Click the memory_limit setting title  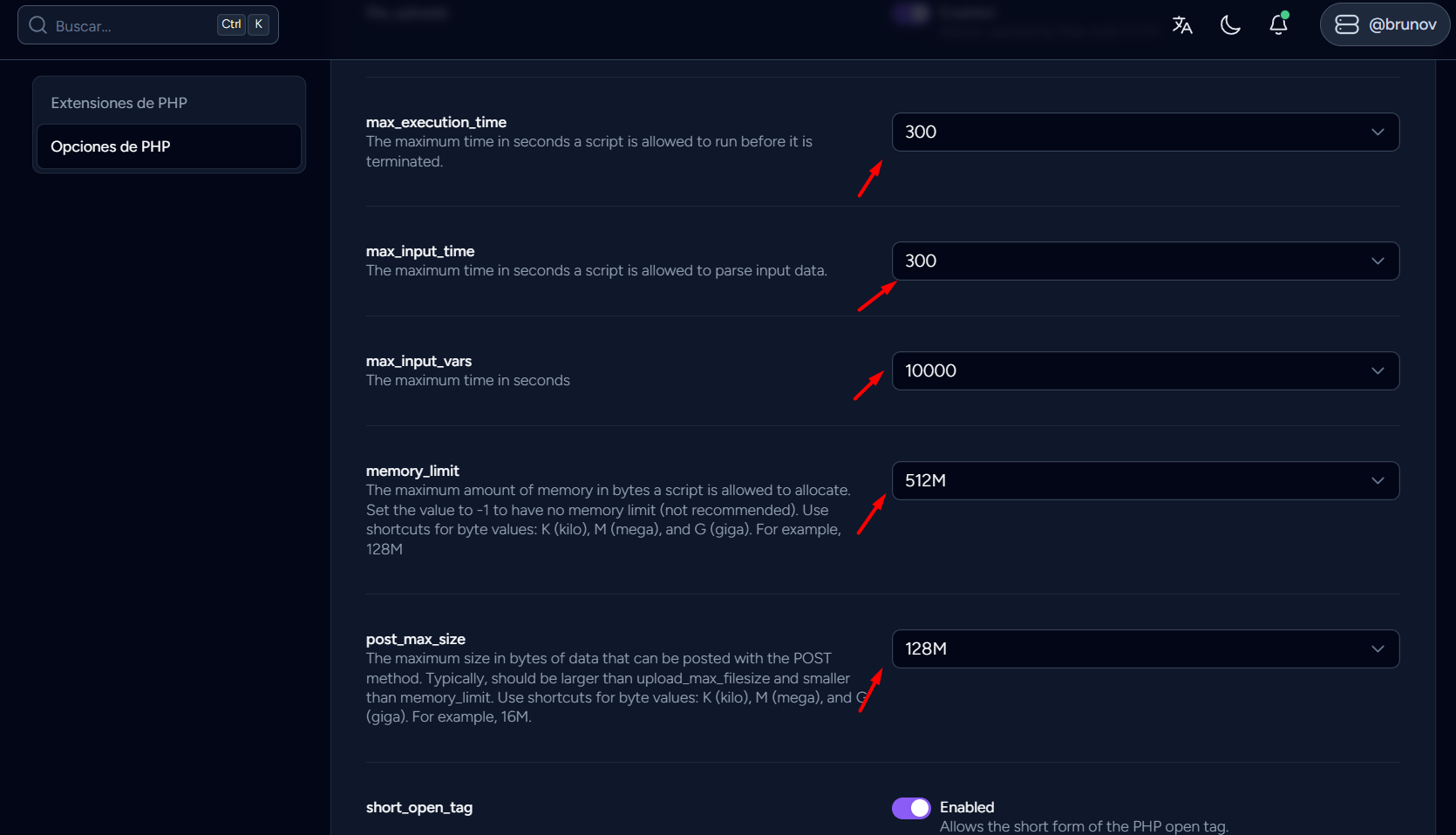[x=412, y=472]
